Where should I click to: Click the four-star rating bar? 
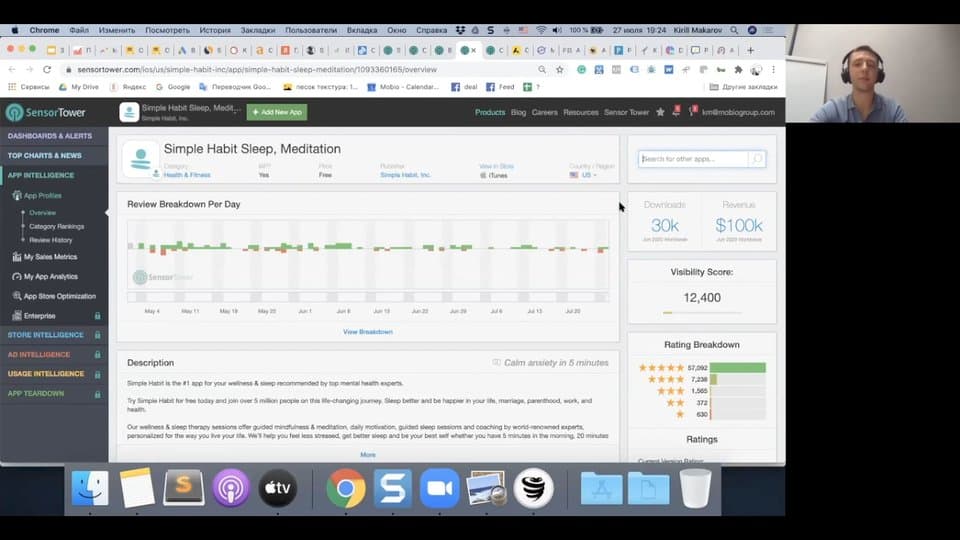738,380
